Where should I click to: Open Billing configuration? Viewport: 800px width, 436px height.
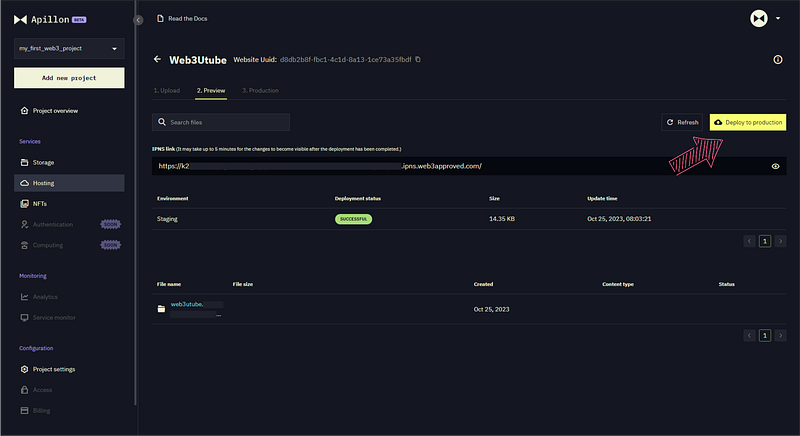click(x=35, y=411)
